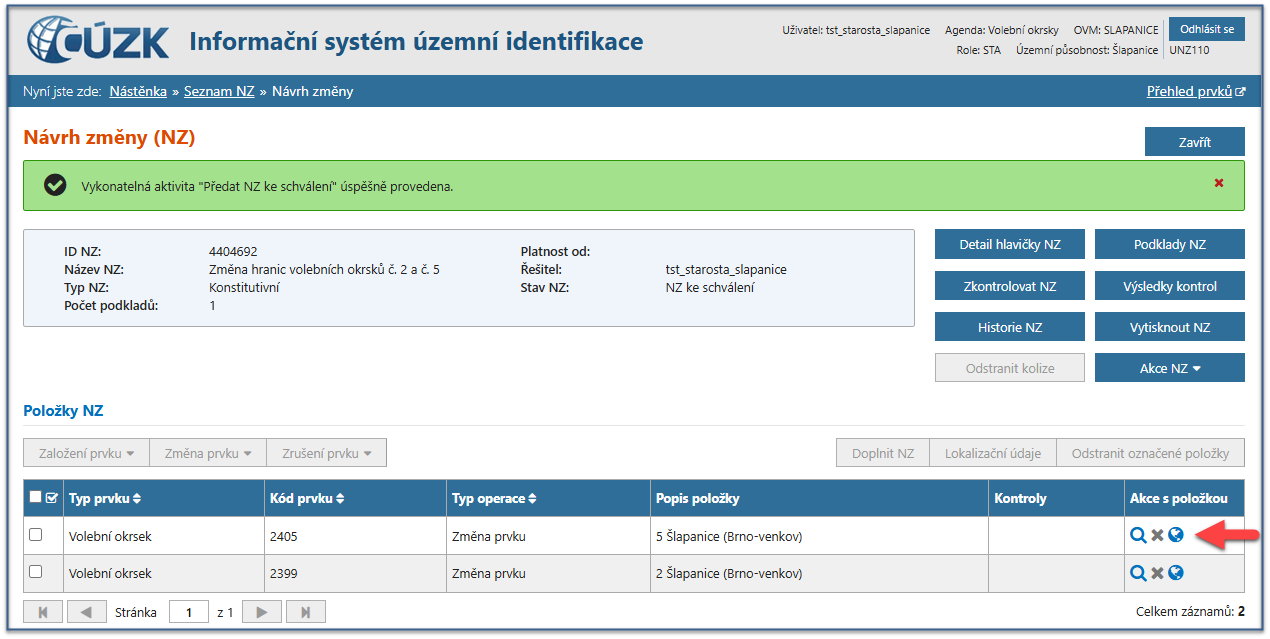Click the ČÚZK logo
Viewport: 1270px width, 639px height.
coord(98,42)
